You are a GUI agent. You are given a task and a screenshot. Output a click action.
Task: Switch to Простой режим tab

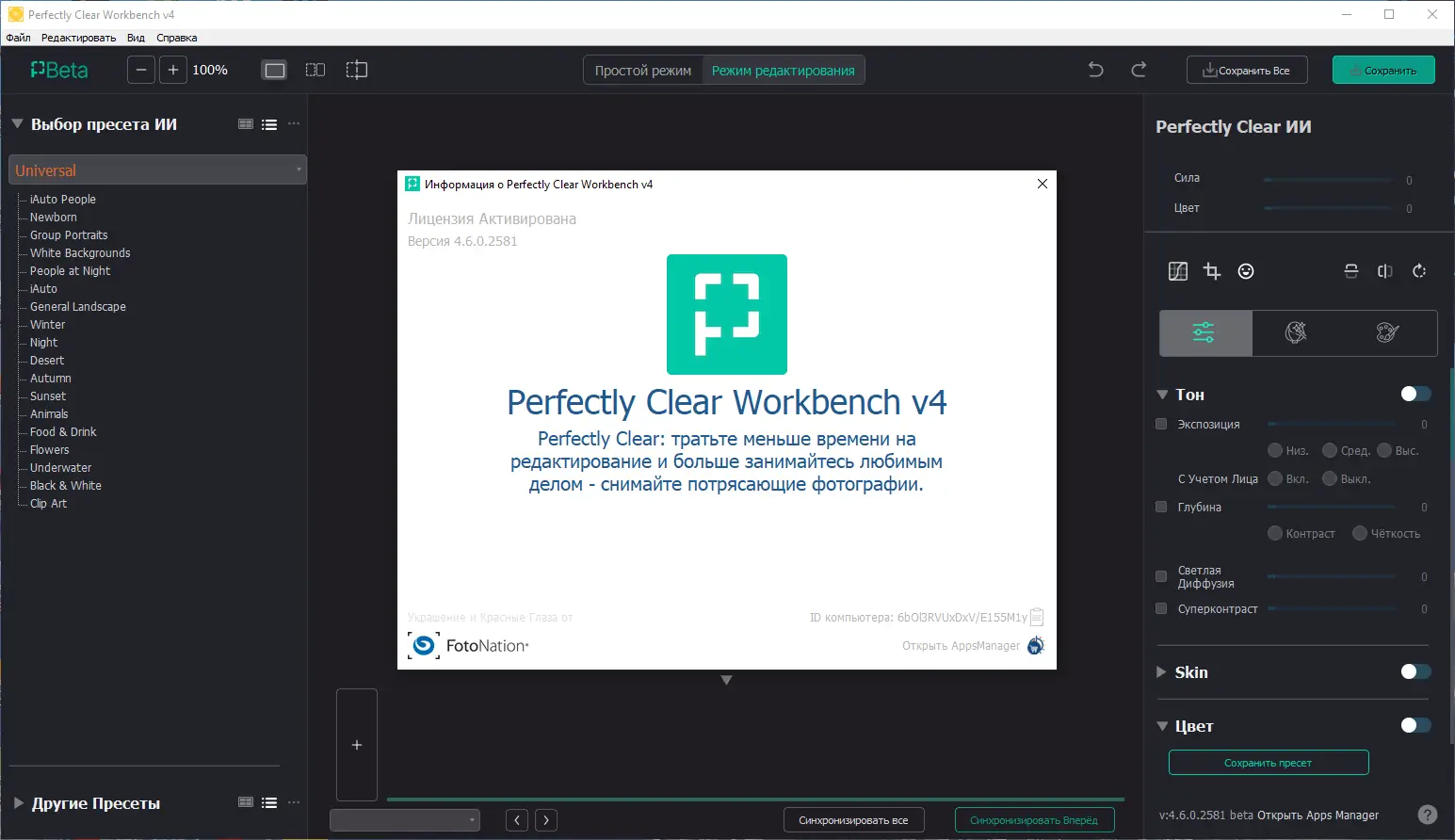(642, 69)
